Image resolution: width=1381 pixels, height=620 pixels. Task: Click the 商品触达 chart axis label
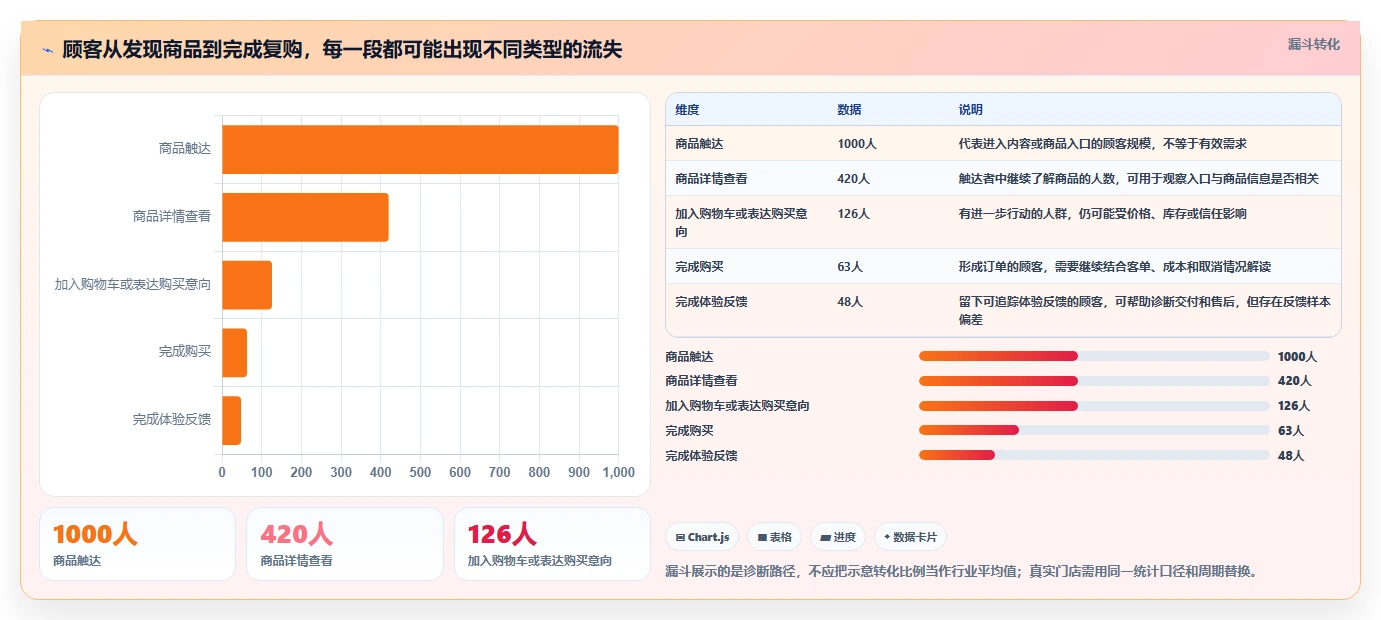[x=185, y=149]
